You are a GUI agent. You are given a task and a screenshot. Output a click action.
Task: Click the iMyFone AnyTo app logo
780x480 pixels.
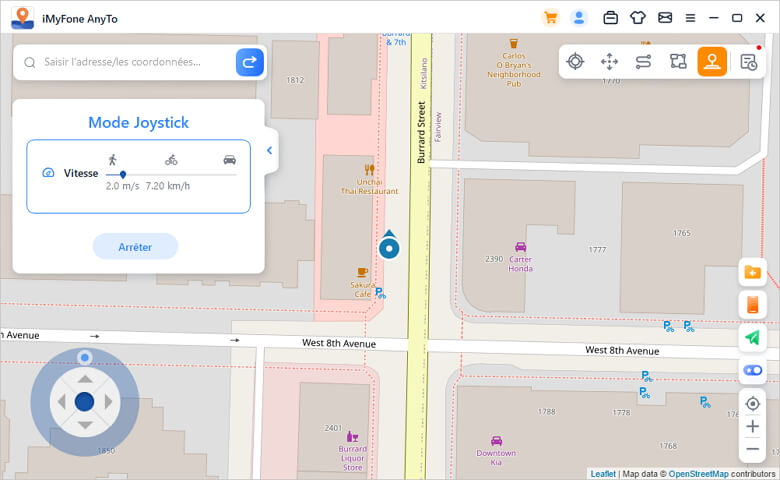pos(23,18)
